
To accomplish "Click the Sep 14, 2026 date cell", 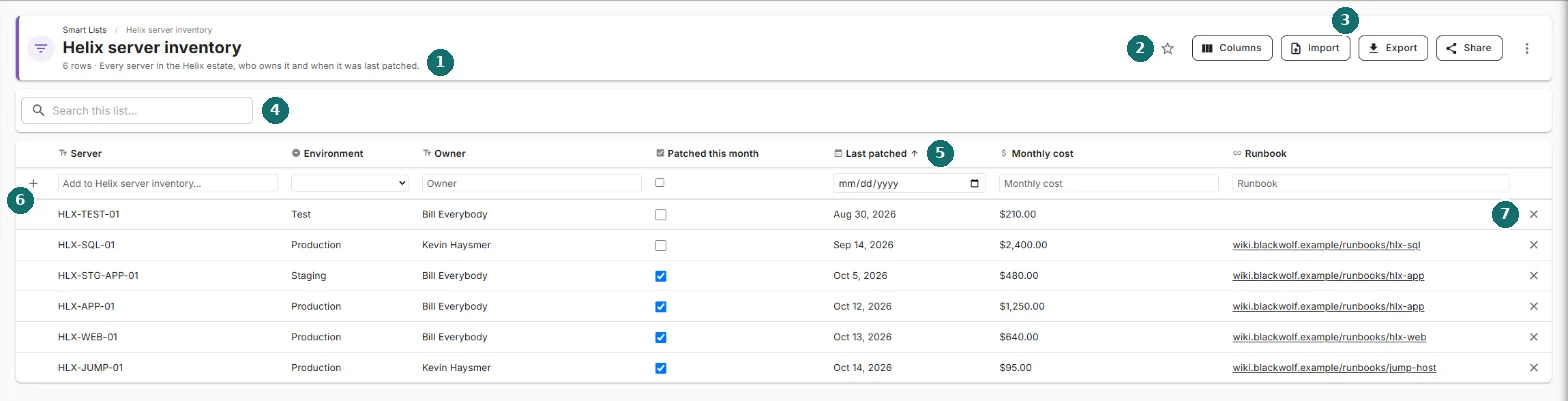I will (864, 245).
